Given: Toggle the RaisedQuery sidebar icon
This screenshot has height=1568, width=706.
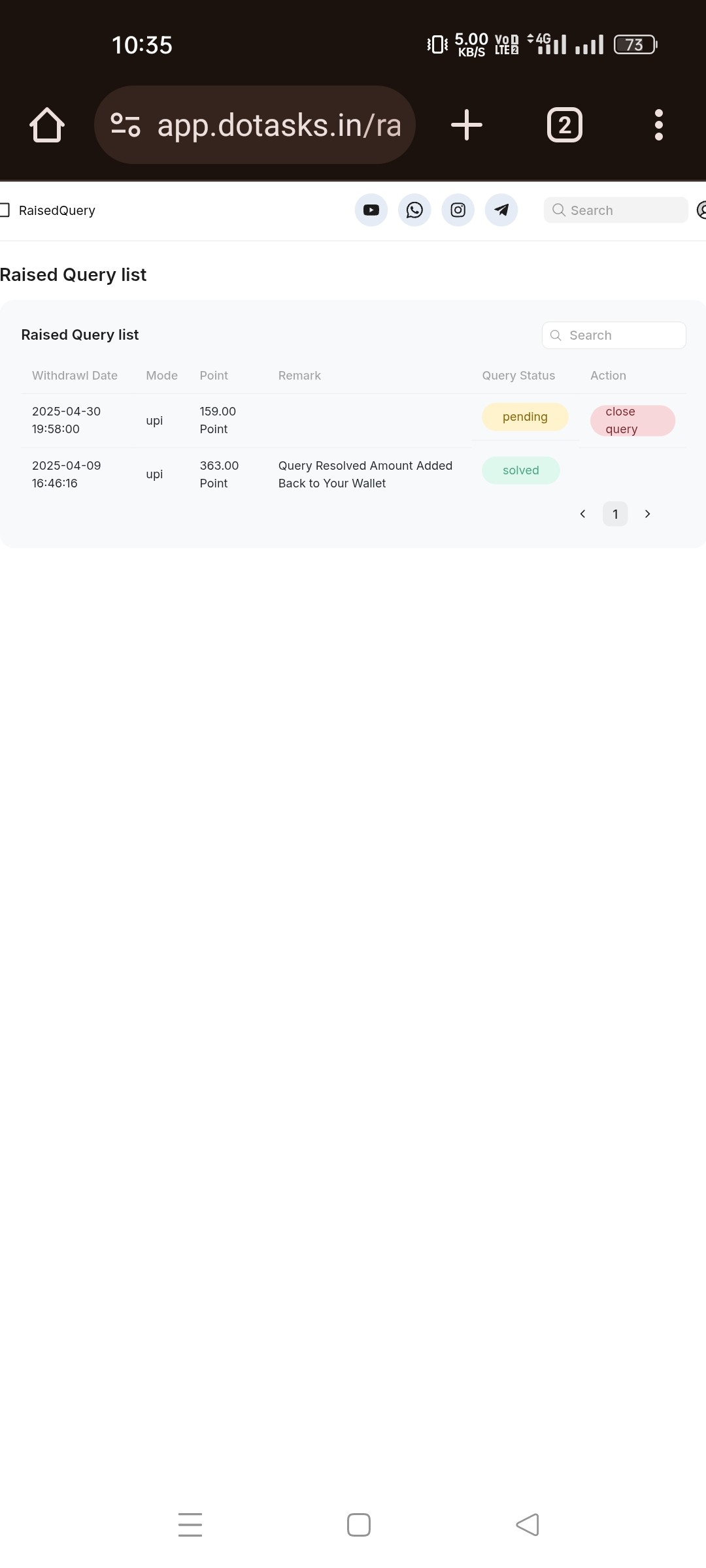Looking at the screenshot, I should (4, 210).
